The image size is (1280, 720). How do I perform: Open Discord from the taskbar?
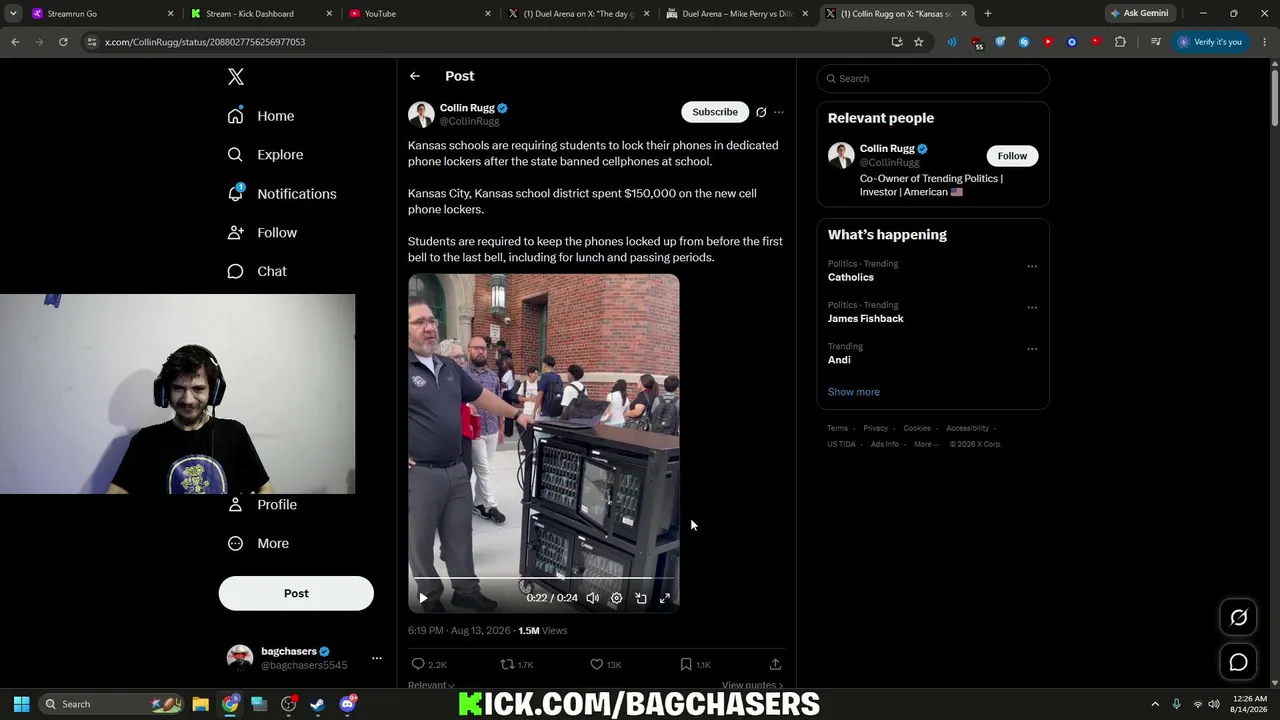[x=347, y=704]
